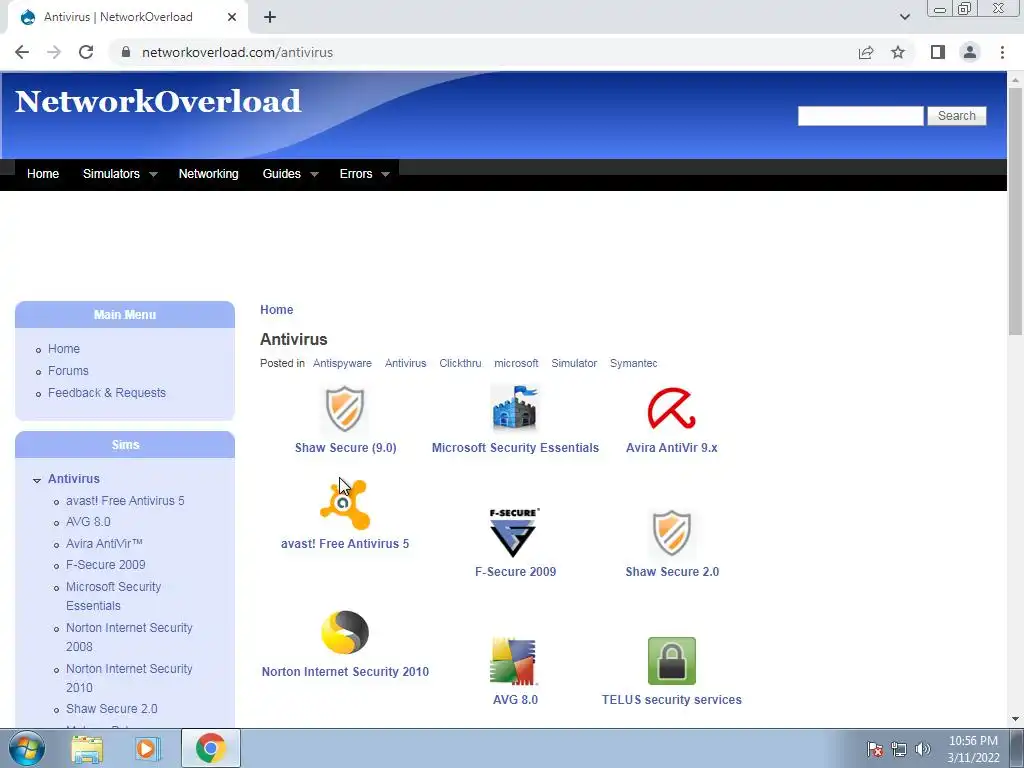This screenshot has width=1024, height=768.
Task: Select avast! Free Antivirus 5 in Sims sidebar
Action: pyautogui.click(x=125, y=501)
